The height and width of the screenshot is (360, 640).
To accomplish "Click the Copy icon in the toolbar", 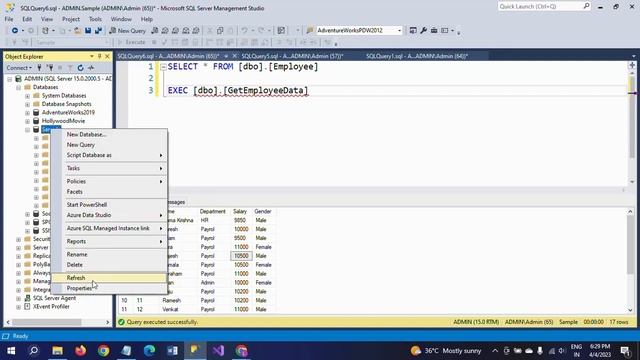I will [220, 31].
